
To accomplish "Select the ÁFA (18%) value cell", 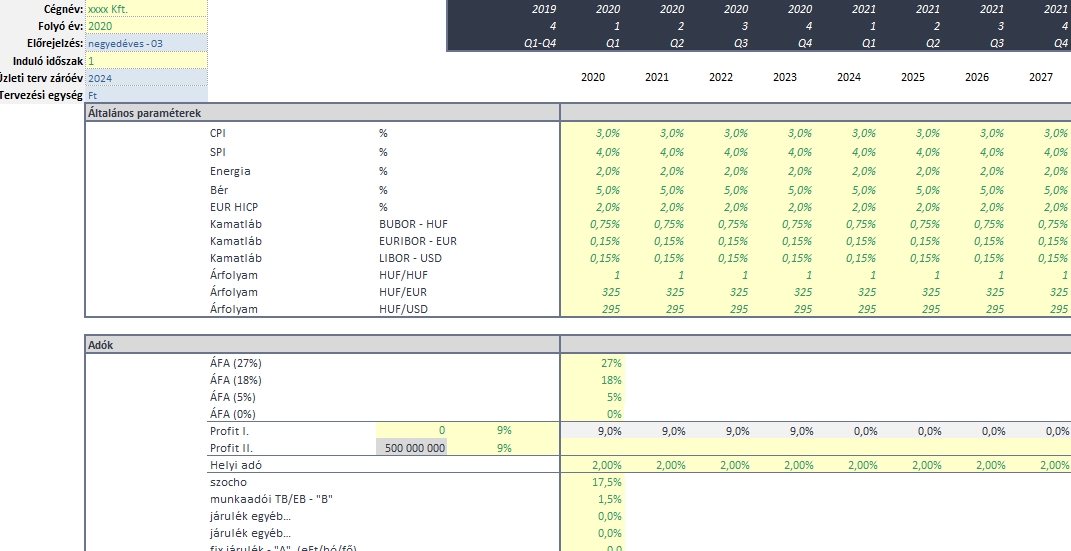I will 593,380.
